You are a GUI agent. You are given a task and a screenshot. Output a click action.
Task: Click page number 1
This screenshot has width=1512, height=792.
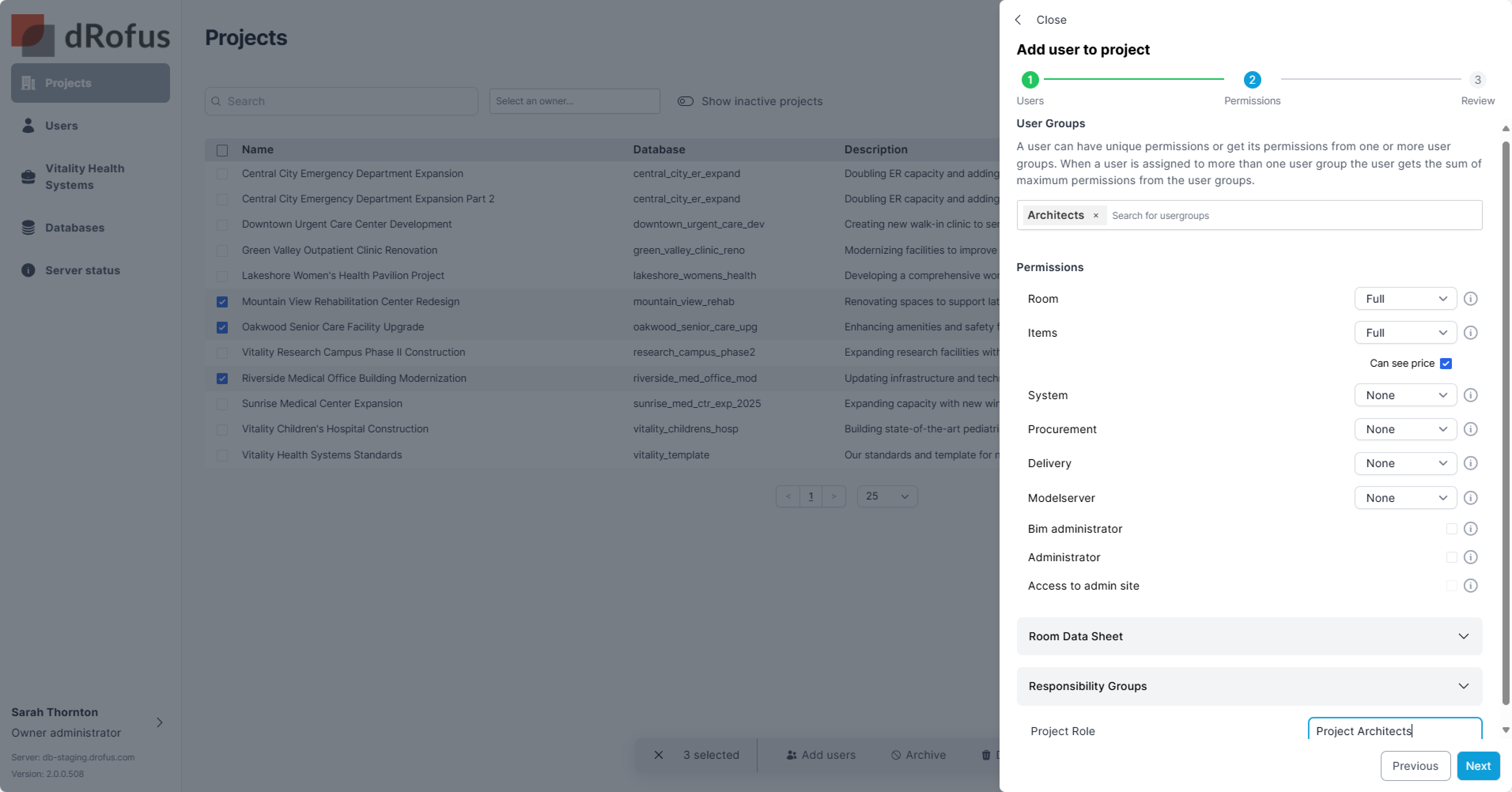811,496
